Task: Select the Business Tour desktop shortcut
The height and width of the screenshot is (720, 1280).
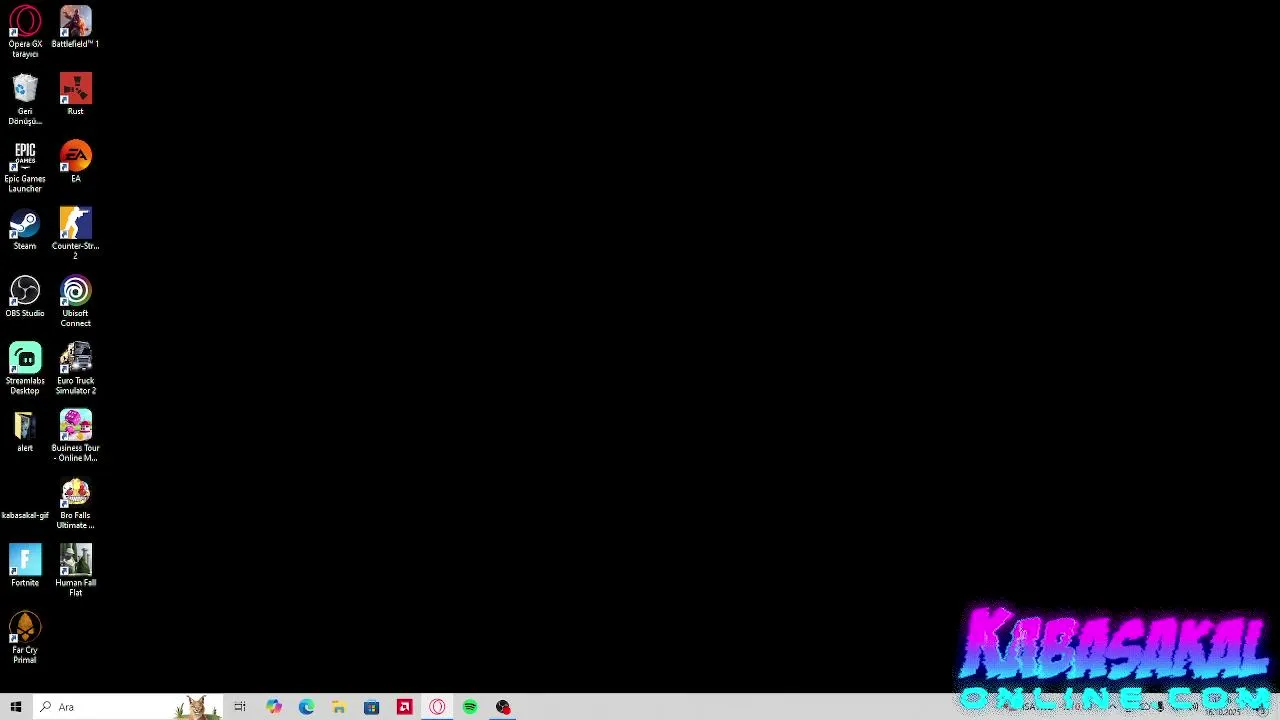Action: (x=75, y=435)
